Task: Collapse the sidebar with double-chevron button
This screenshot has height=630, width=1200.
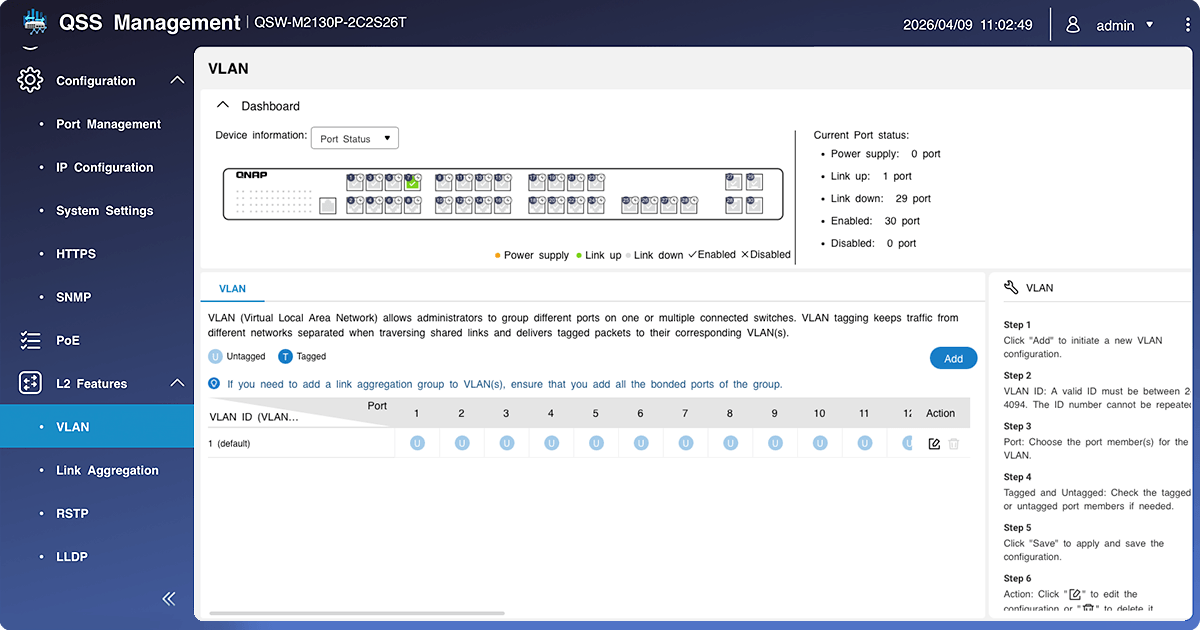Action: (169, 598)
